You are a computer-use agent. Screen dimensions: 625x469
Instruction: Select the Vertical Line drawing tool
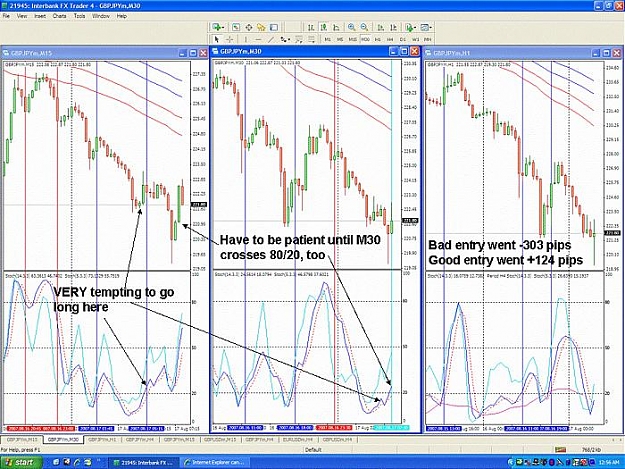(246, 39)
